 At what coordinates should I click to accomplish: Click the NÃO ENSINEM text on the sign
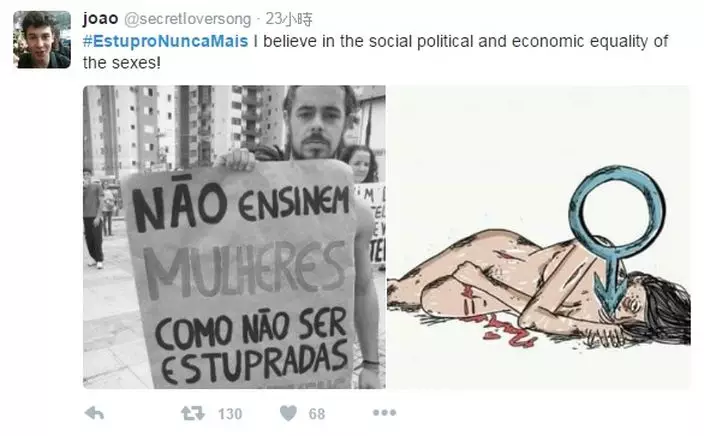[x=241, y=207]
